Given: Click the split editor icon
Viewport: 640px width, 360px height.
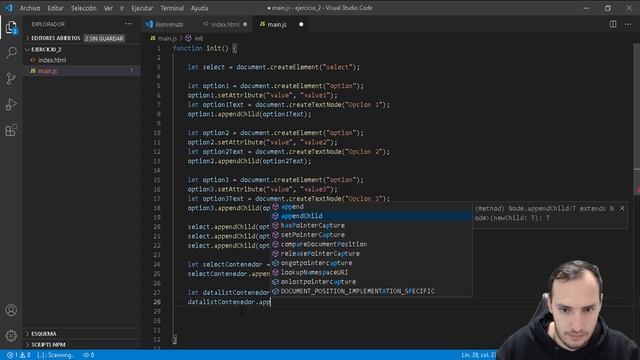Looking at the screenshot, I should (x=613, y=24).
